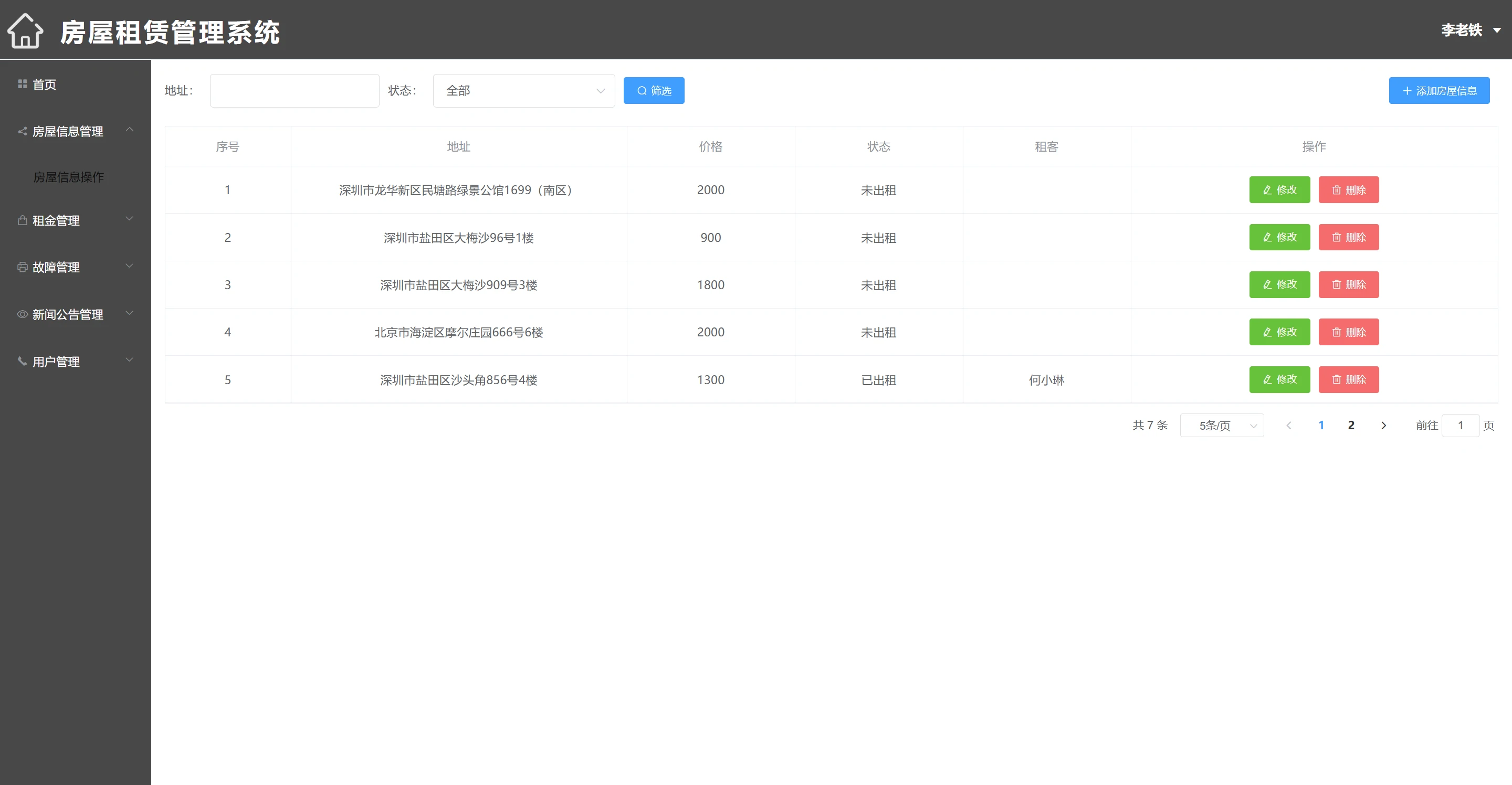Click the house logo icon in header
Image resolution: width=1512 pixels, height=785 pixels.
click(25, 30)
